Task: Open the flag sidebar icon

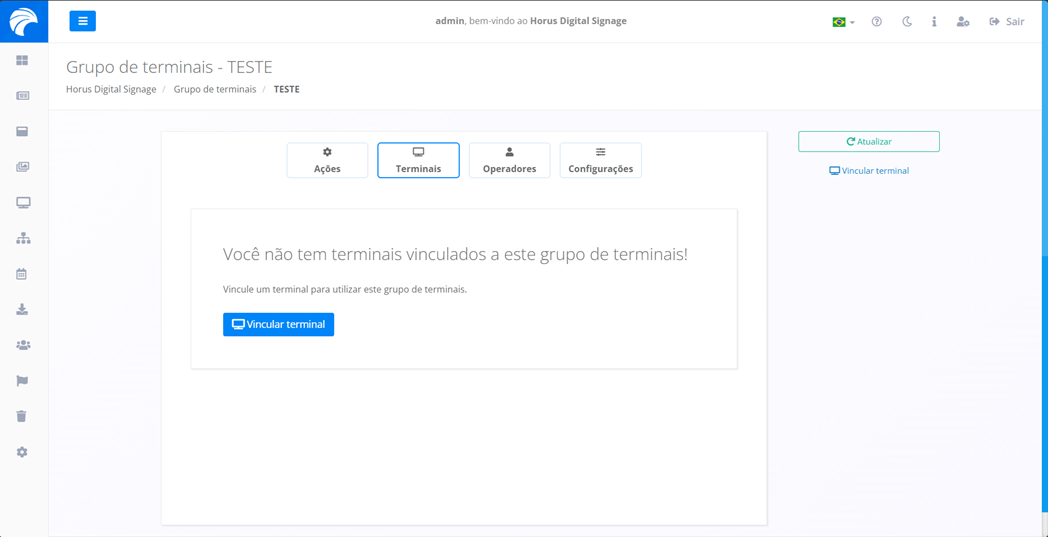Action: click(x=22, y=381)
